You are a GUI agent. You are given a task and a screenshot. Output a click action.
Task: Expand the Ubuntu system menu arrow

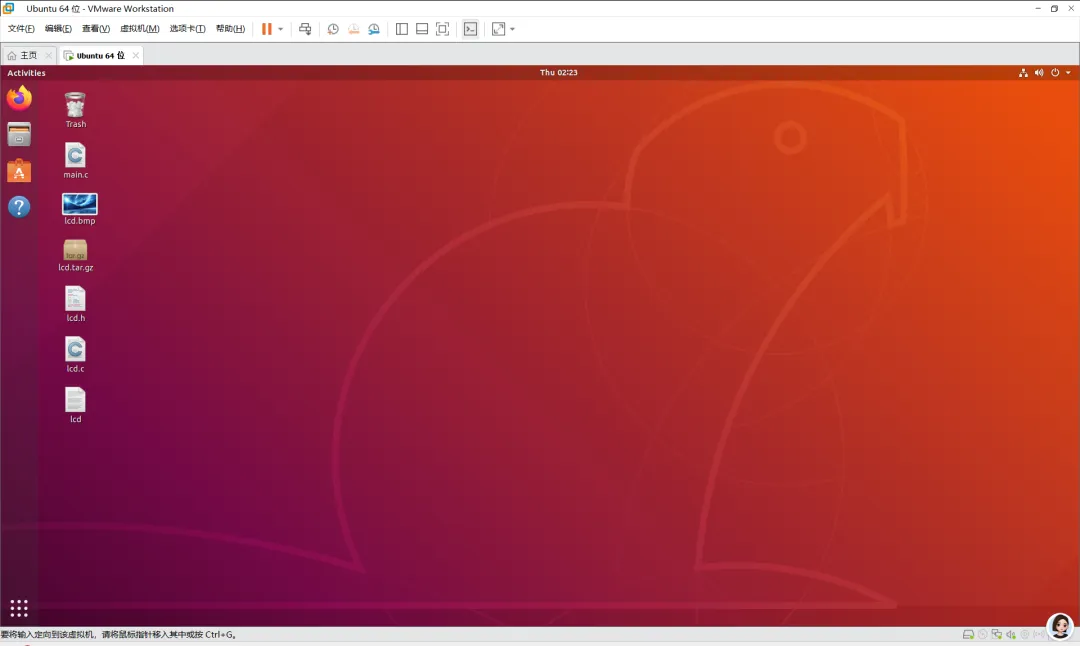[1068, 72]
